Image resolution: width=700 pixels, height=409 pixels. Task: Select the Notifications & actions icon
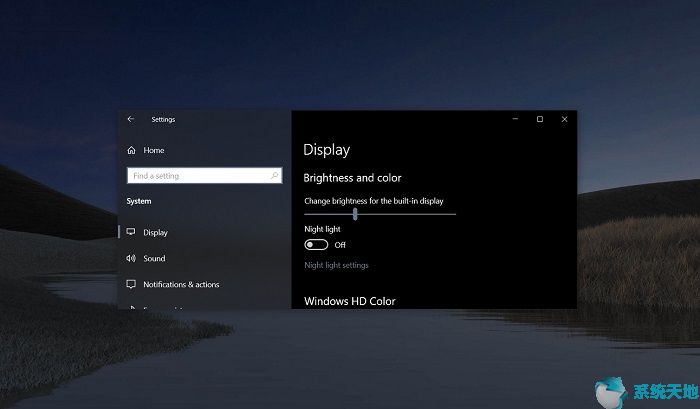(131, 284)
